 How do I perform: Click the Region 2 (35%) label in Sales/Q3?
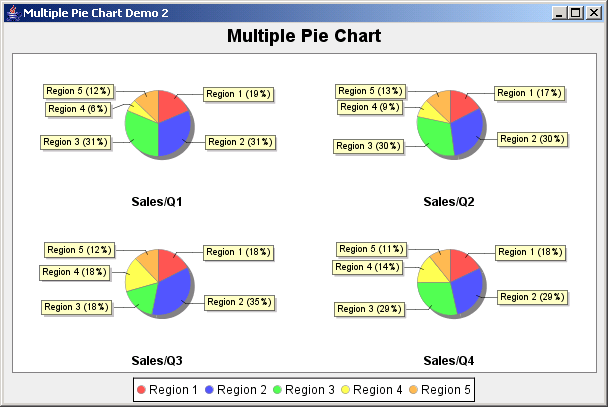(x=240, y=301)
